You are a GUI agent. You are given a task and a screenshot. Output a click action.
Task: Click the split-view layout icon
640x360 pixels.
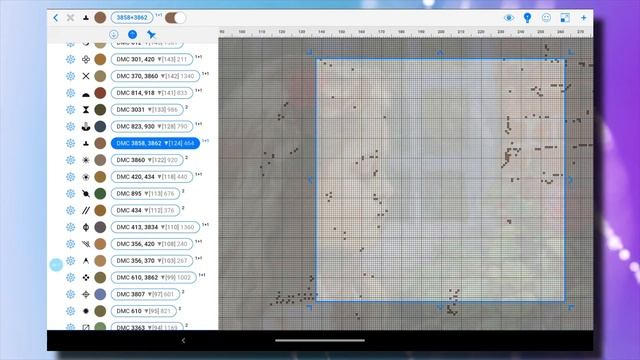point(565,18)
